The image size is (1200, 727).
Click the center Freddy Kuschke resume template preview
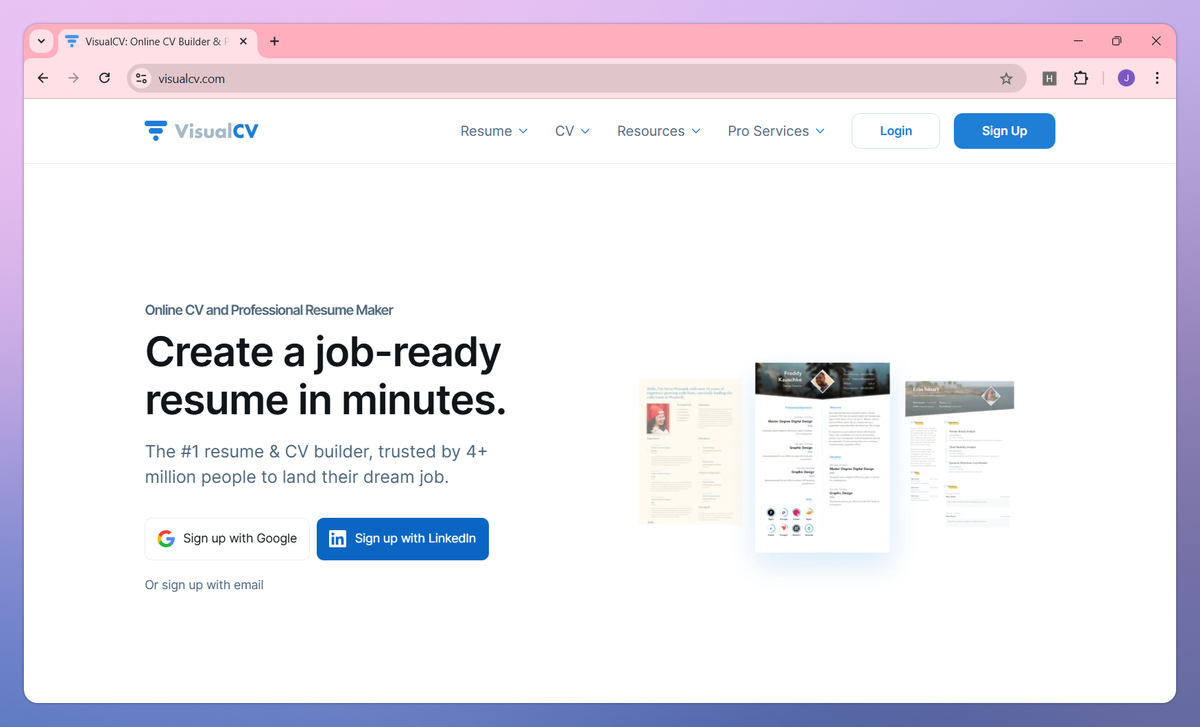822,457
